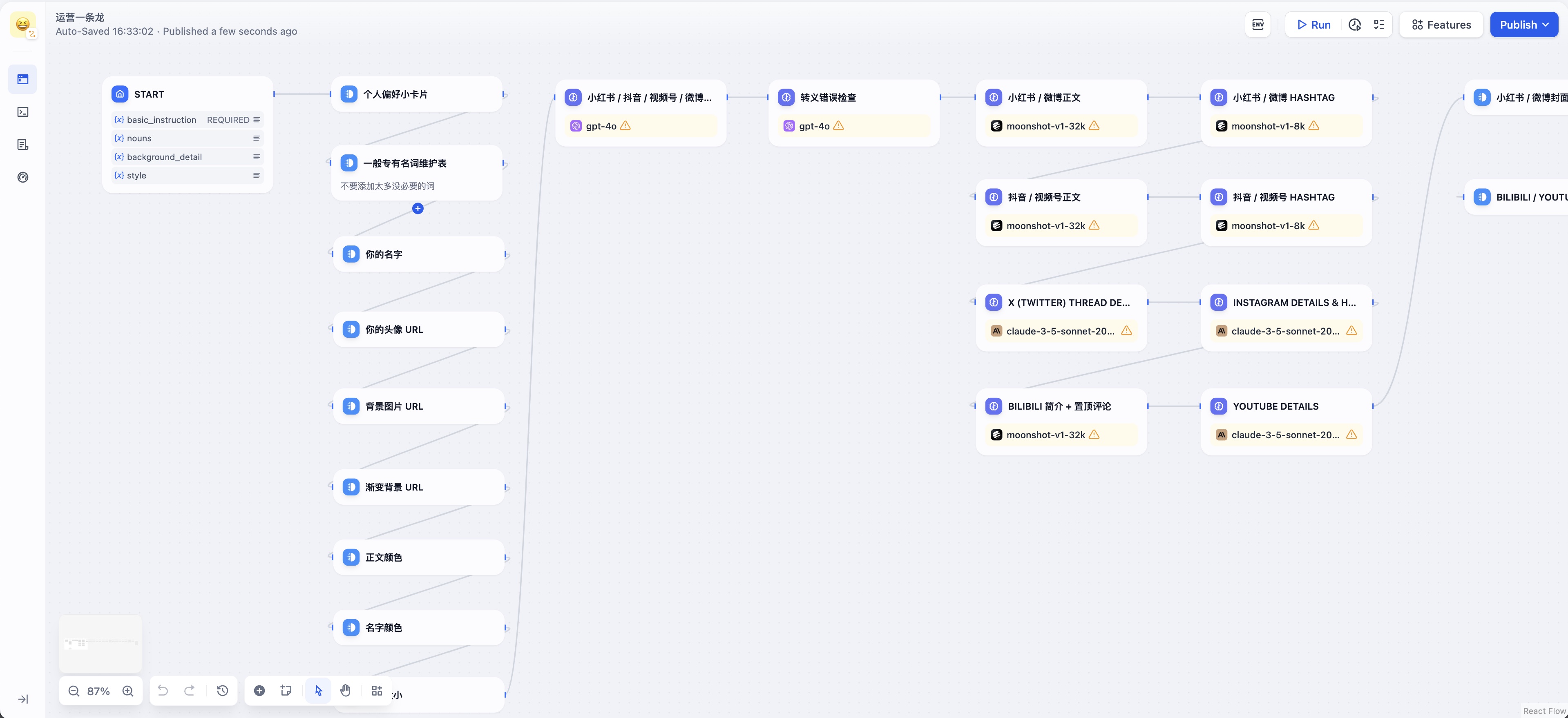Expand the collapsed left sidebar arrow
Screen dimensions: 1568x718
[x=22, y=699]
